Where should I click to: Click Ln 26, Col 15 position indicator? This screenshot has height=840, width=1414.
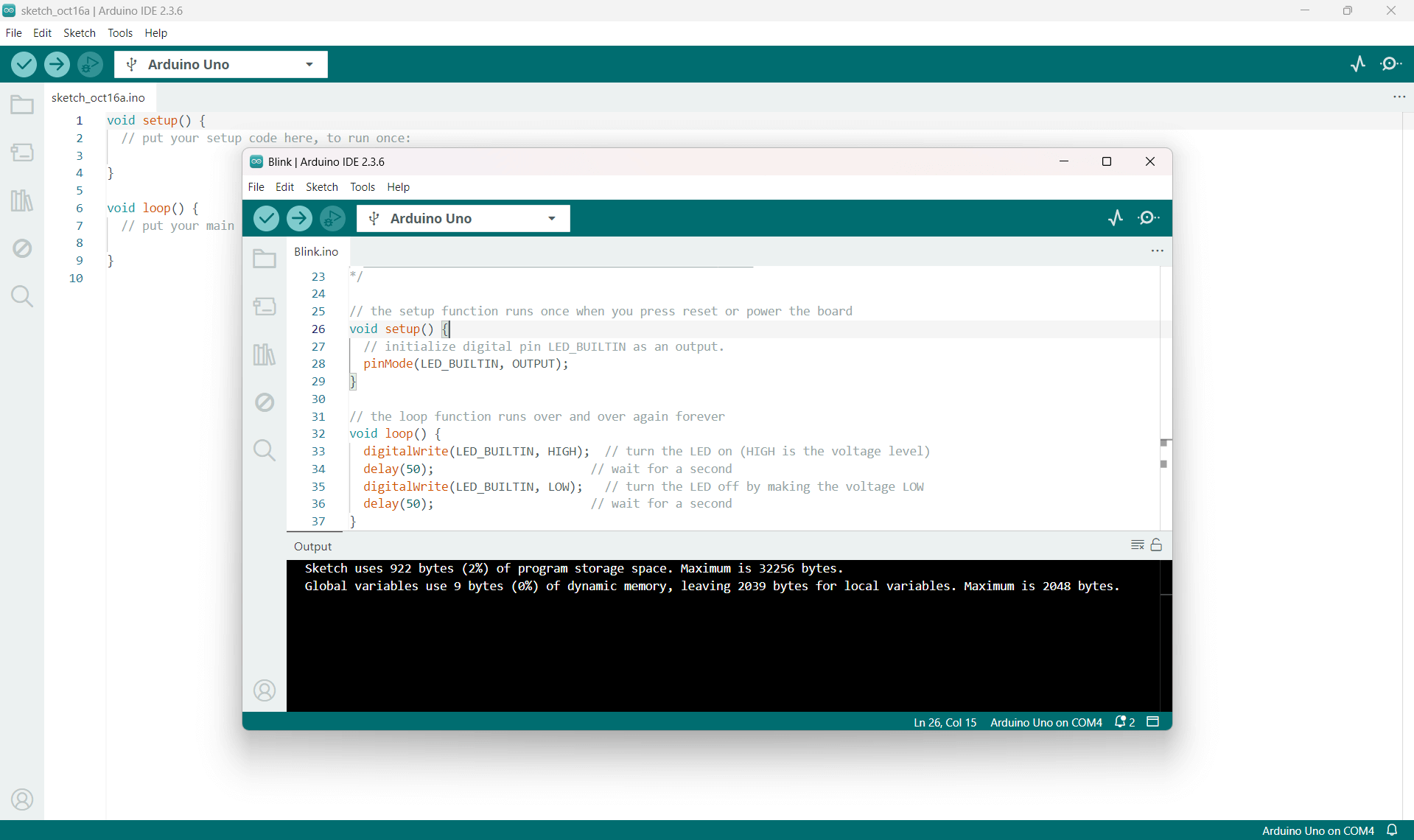tap(945, 722)
